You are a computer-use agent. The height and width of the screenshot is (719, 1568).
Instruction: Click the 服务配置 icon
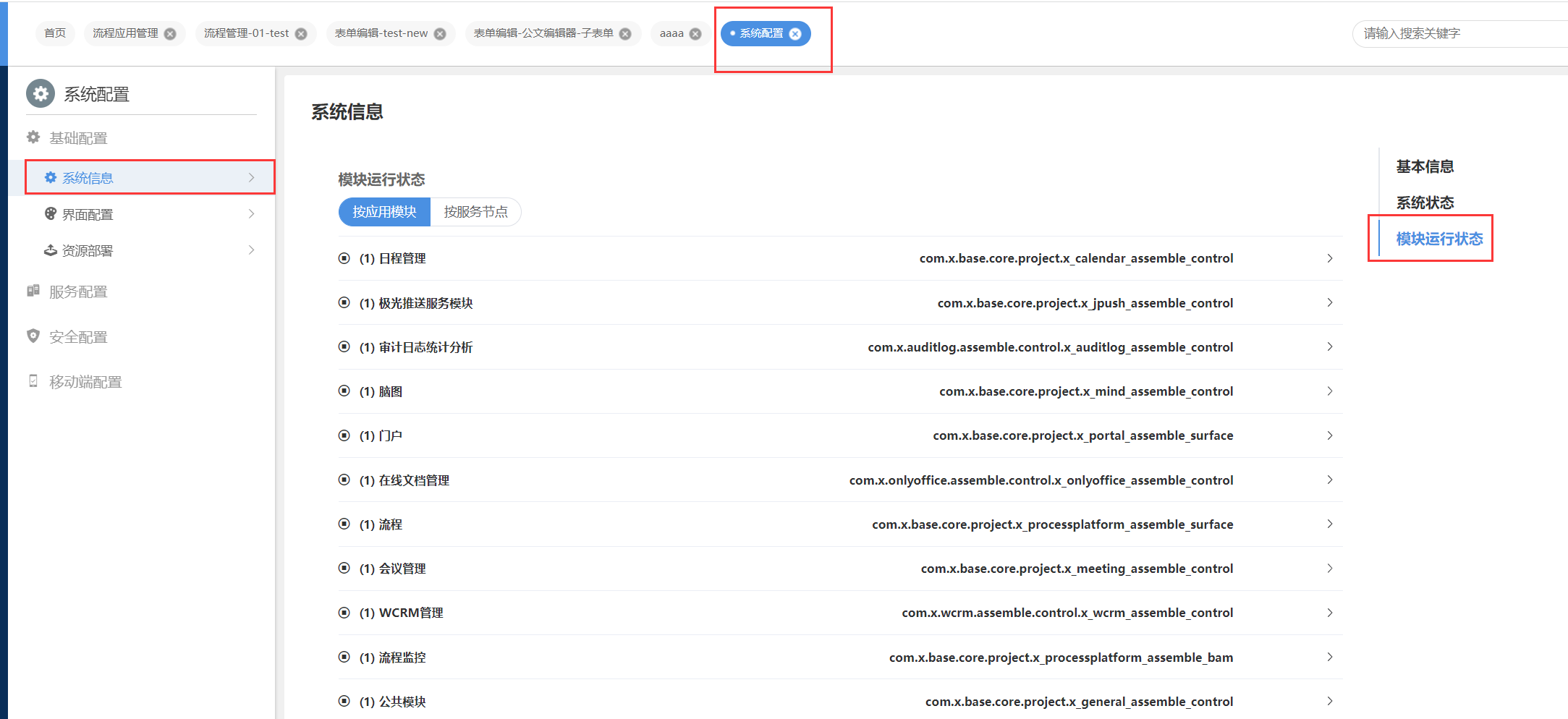(33, 291)
